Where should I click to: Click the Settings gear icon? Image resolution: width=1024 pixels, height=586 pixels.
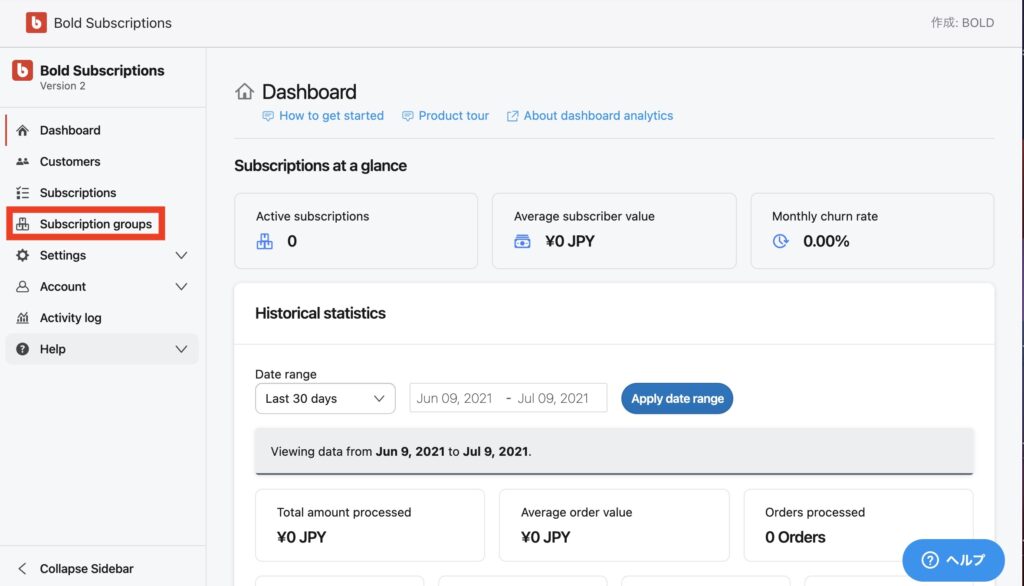click(22, 255)
